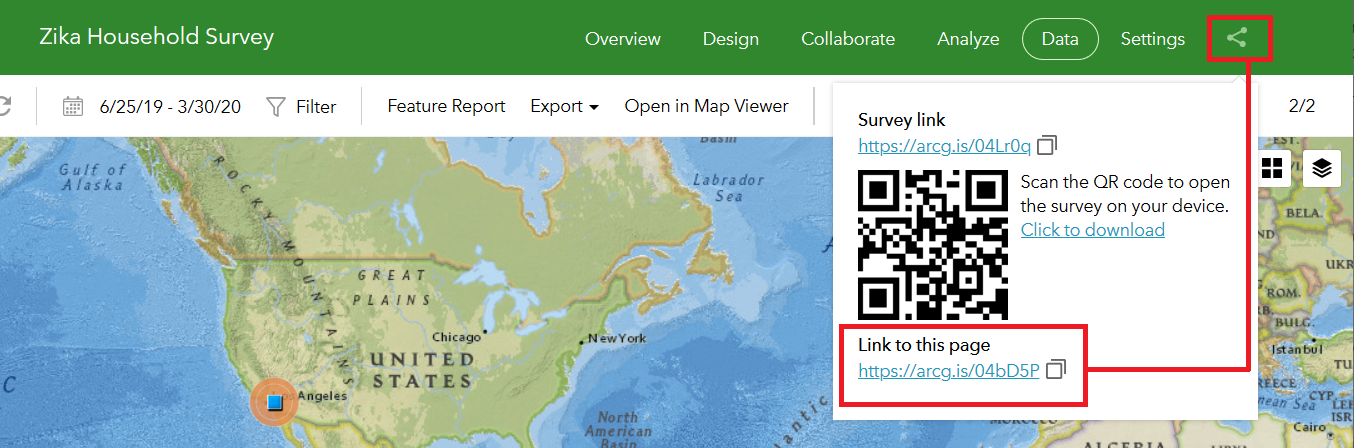This screenshot has height=448, width=1354.
Task: Click to download the QR code
Action: click(x=1092, y=230)
